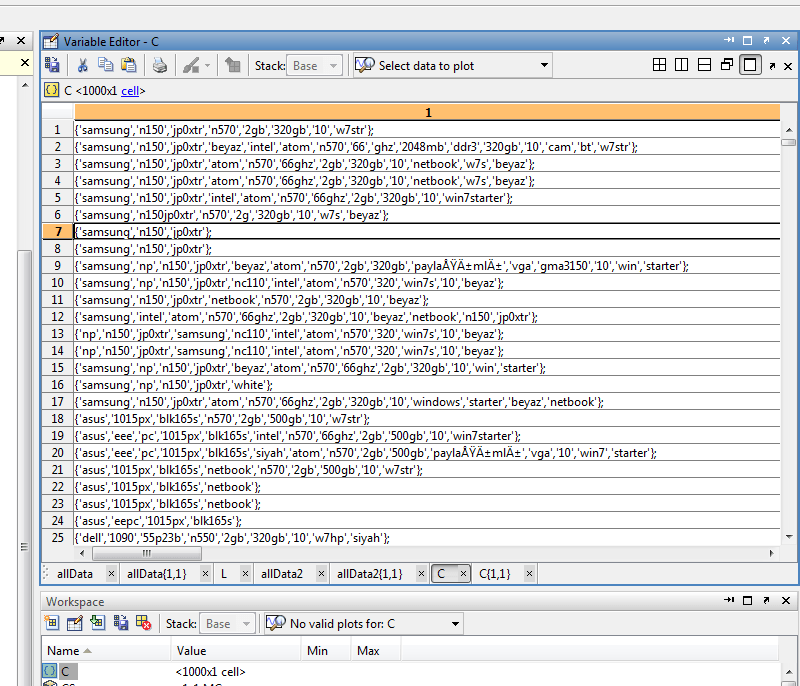Open the Print icon in Variable Editor

coord(161,64)
